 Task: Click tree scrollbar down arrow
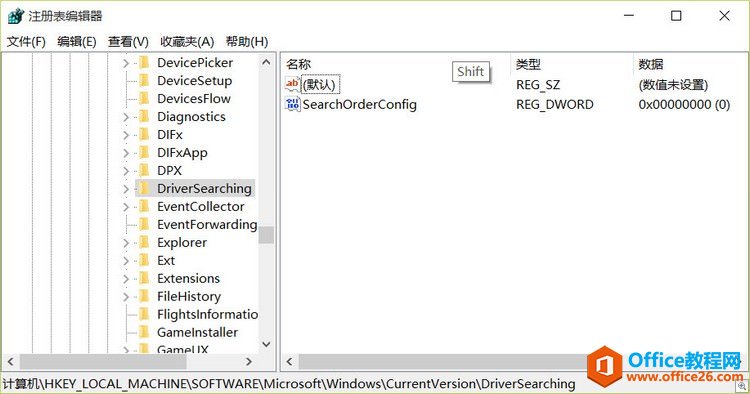click(x=266, y=344)
